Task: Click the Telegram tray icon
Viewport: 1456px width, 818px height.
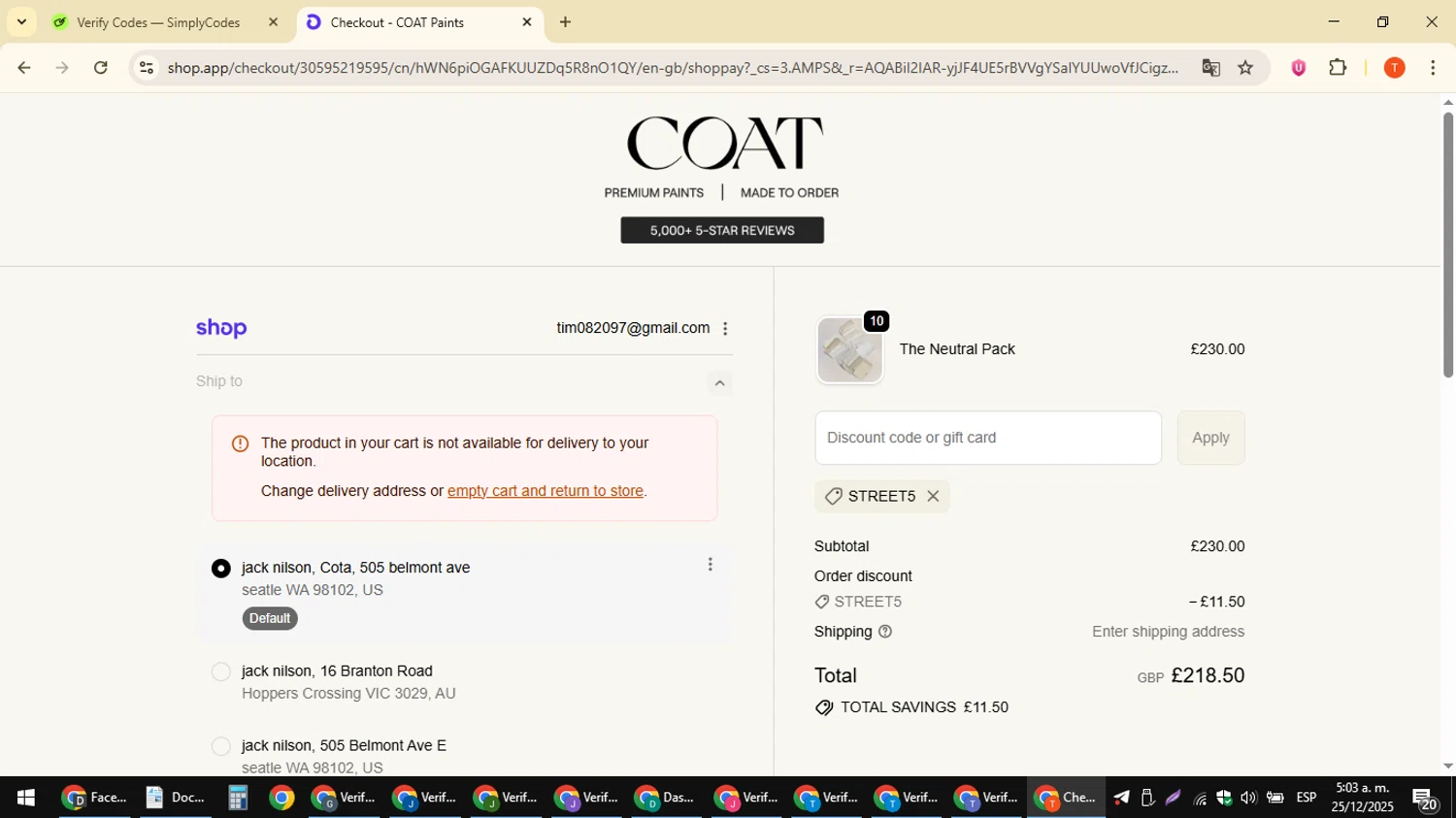Action: (x=1121, y=798)
